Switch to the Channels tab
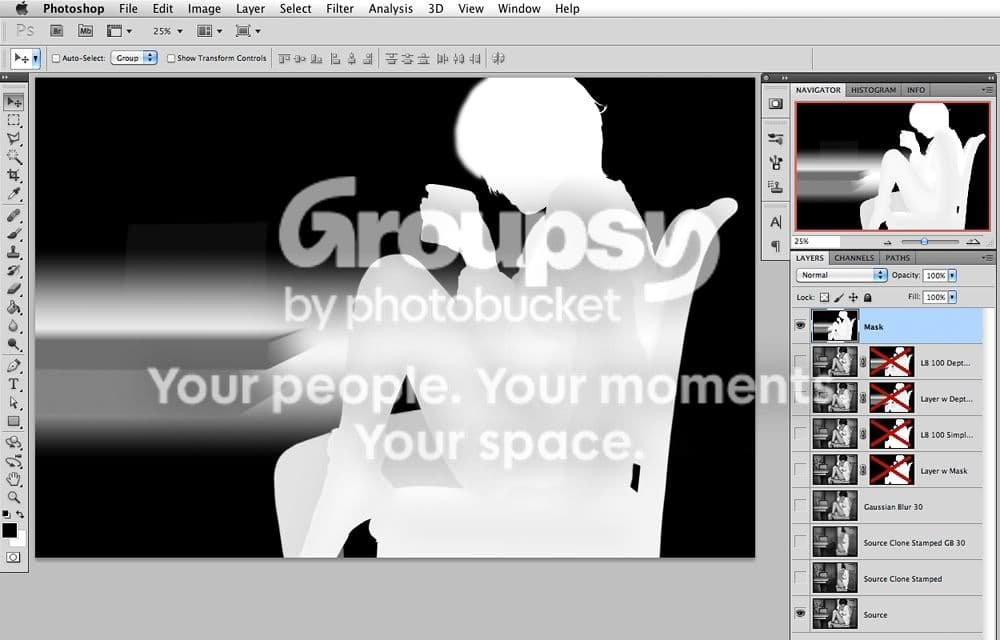Image resolution: width=1000 pixels, height=640 pixels. 854,258
